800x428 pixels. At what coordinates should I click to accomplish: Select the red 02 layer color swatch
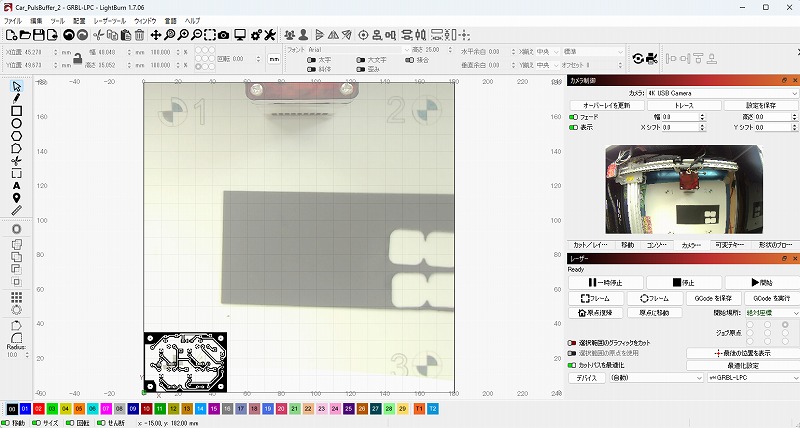(x=37, y=409)
